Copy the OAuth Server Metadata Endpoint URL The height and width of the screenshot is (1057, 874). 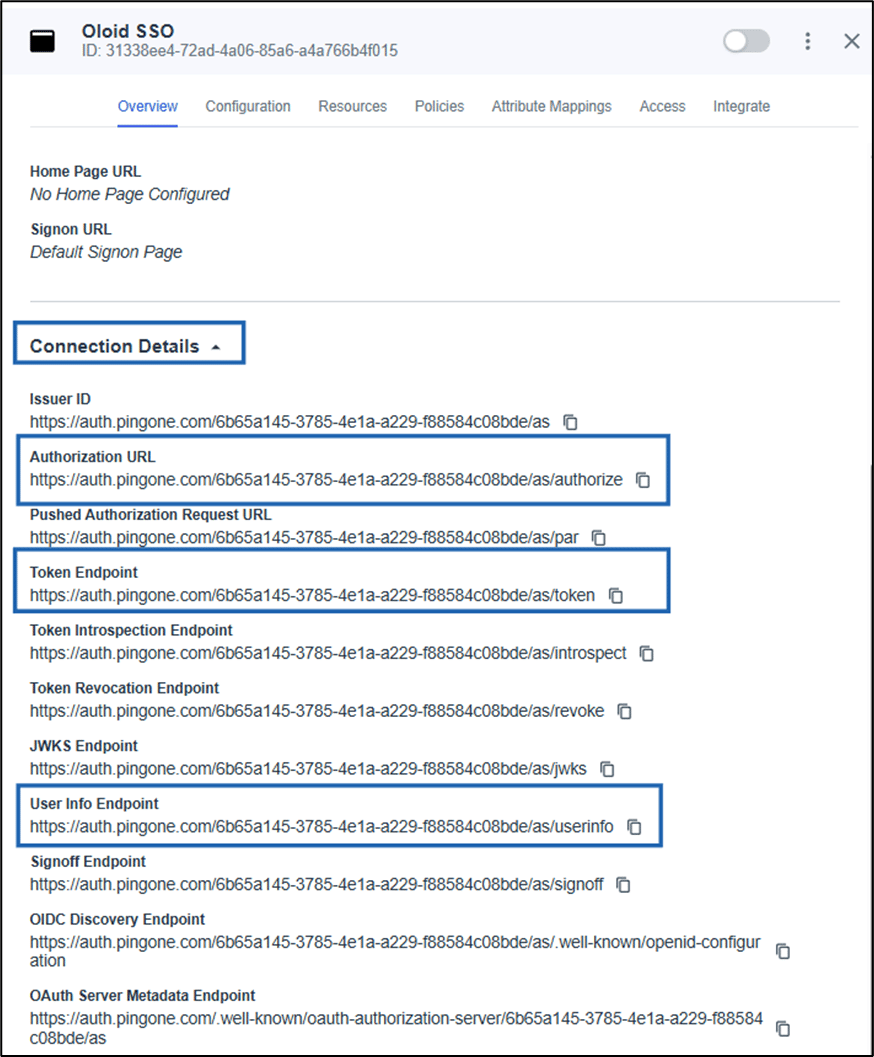[783, 1029]
